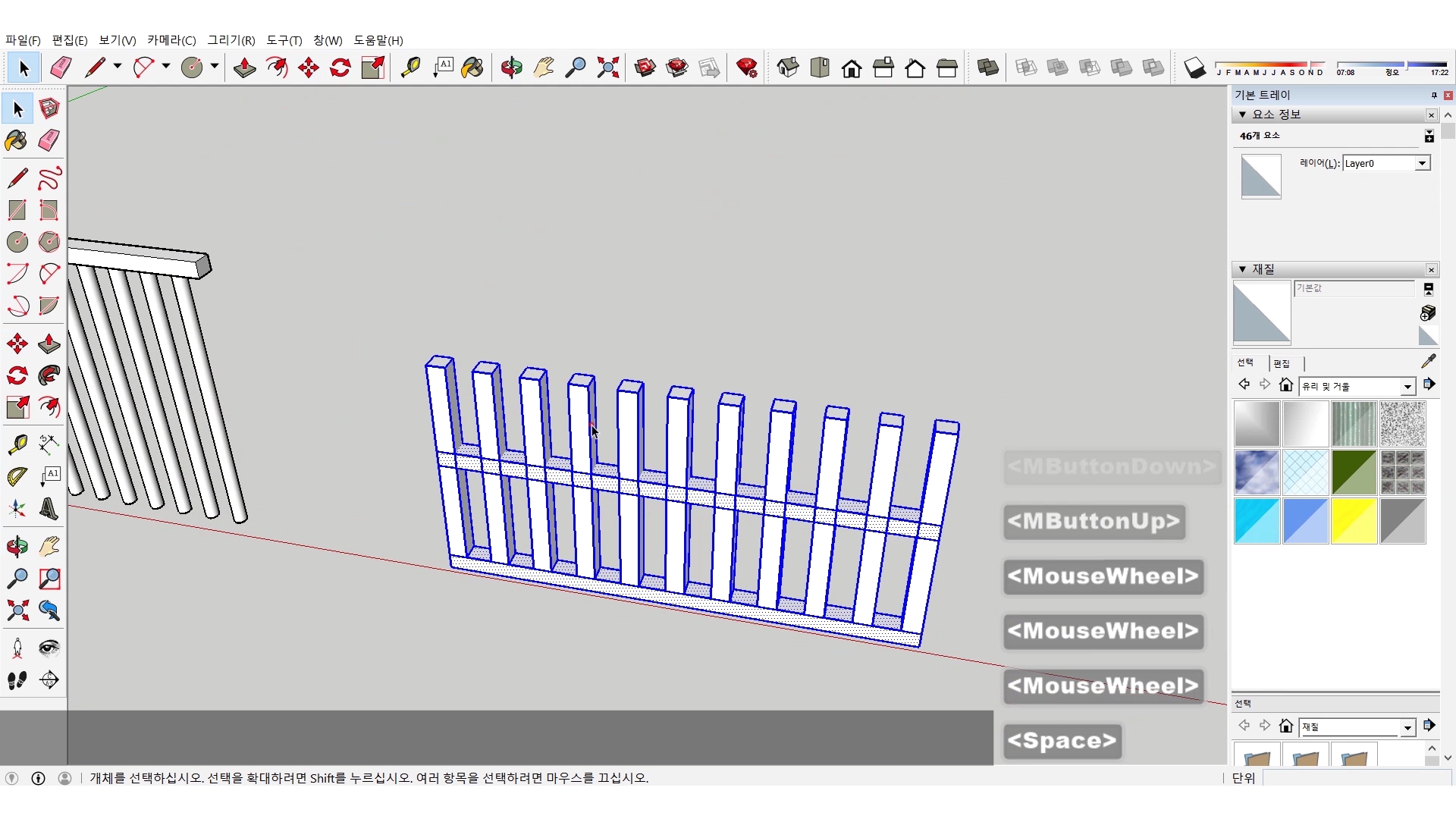Screen dimensions: 1456x819
Task: Click the materials home button
Action: 1286,385
